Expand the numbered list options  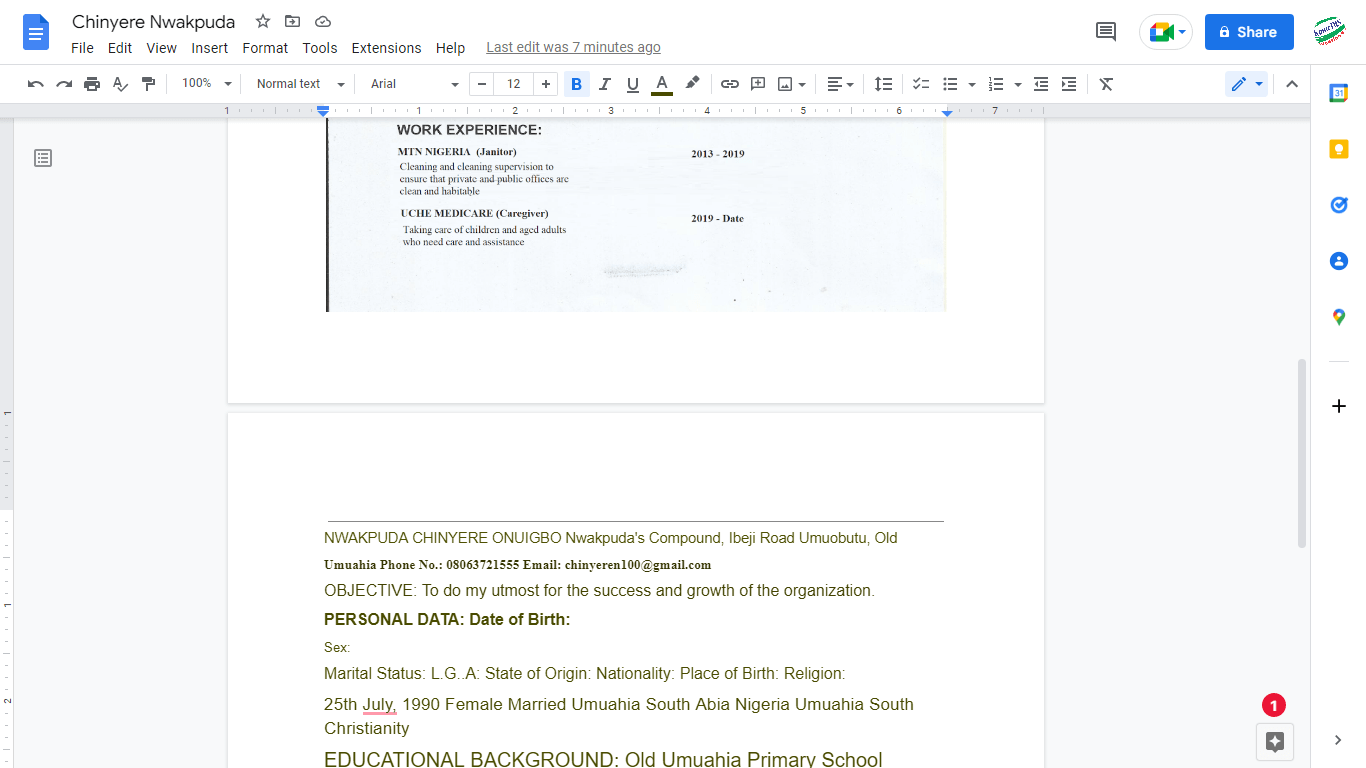click(x=1017, y=84)
